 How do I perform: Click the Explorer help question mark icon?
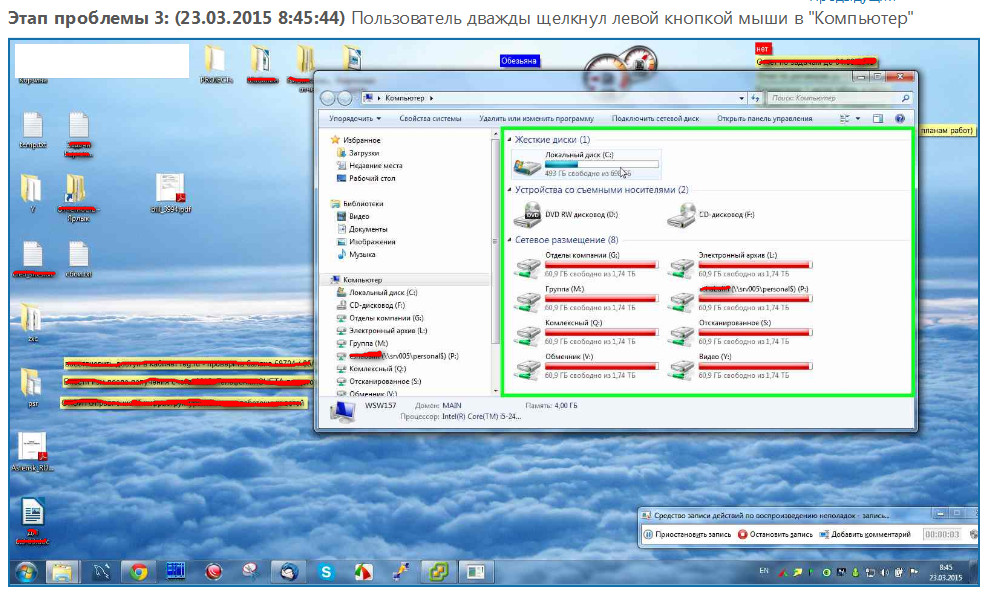[x=900, y=118]
